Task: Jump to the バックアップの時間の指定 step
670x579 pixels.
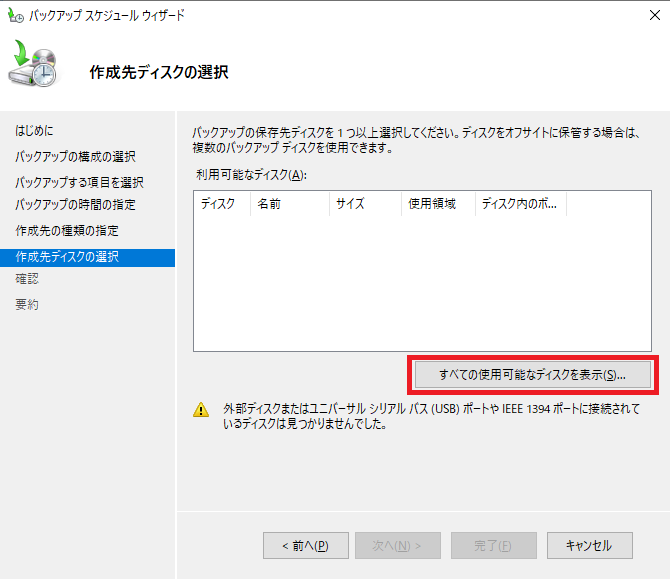Action: [75, 205]
